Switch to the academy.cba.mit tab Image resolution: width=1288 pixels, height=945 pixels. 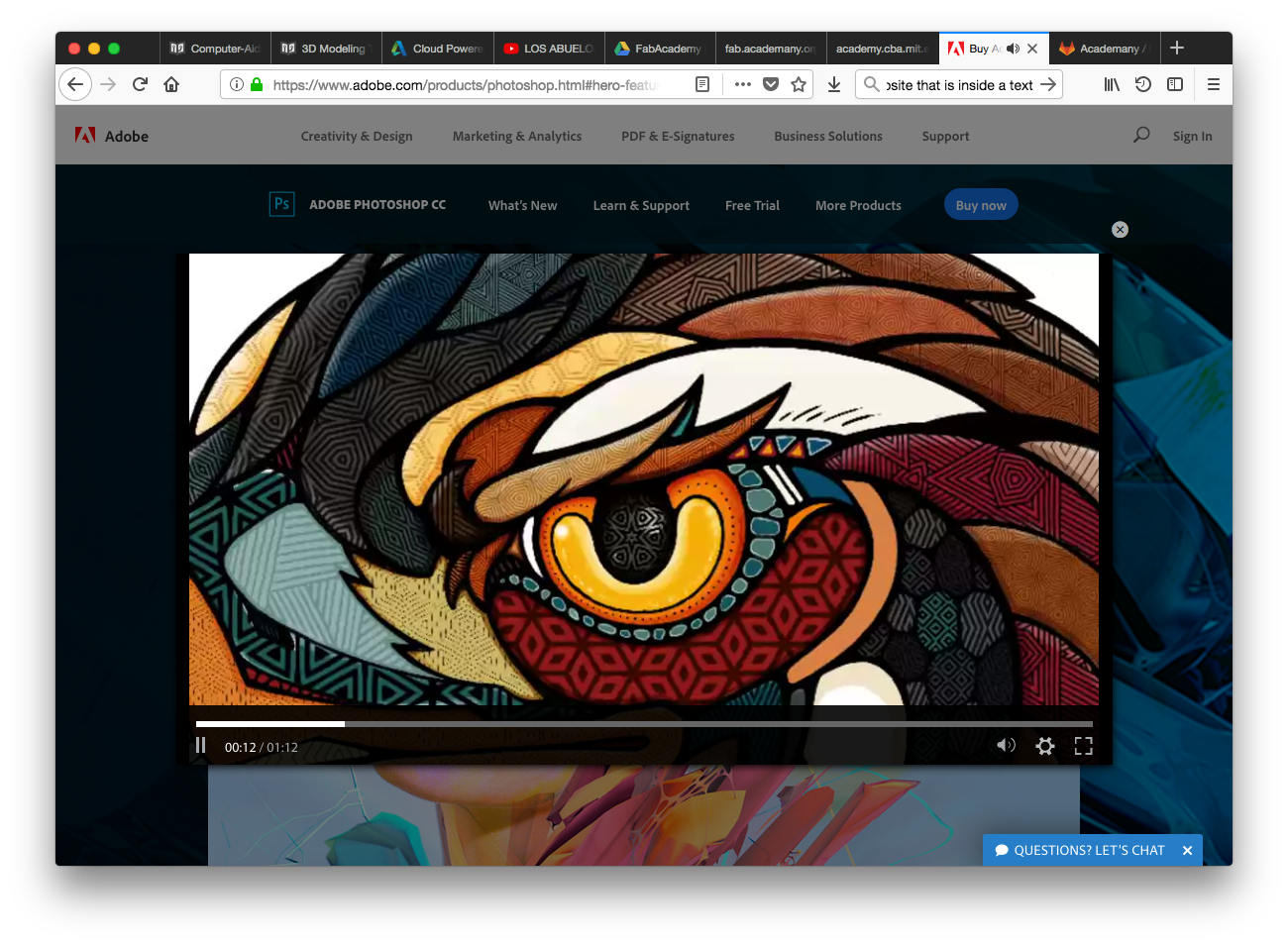(x=881, y=49)
